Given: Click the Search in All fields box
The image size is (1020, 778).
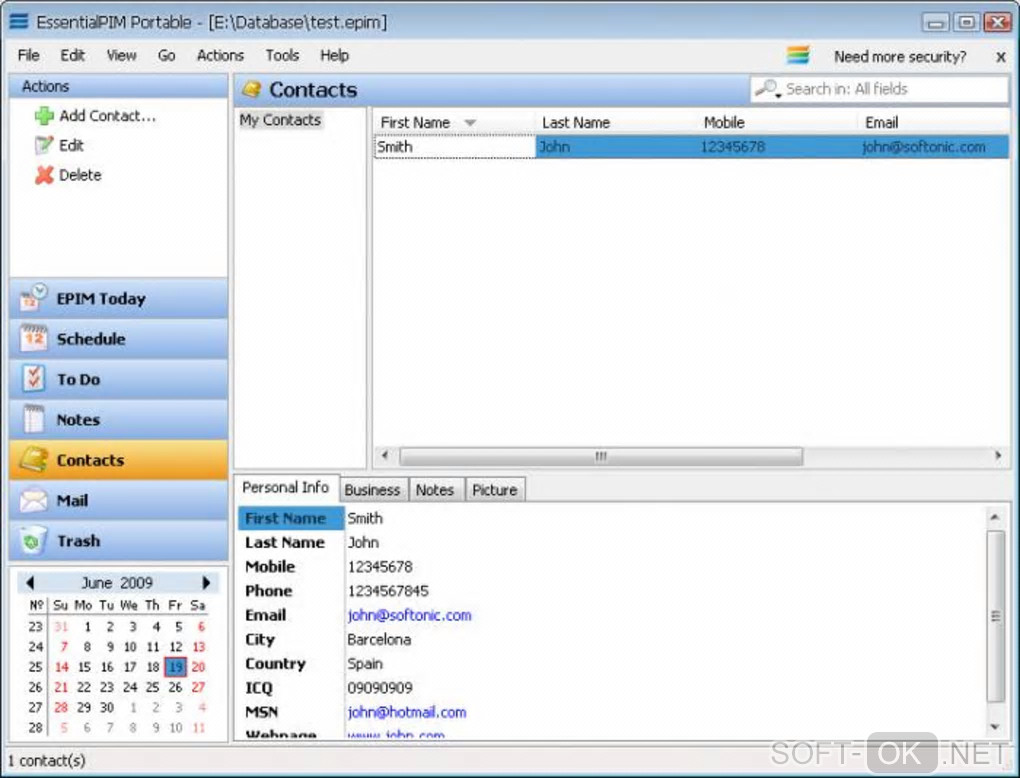Looking at the screenshot, I should point(879,89).
